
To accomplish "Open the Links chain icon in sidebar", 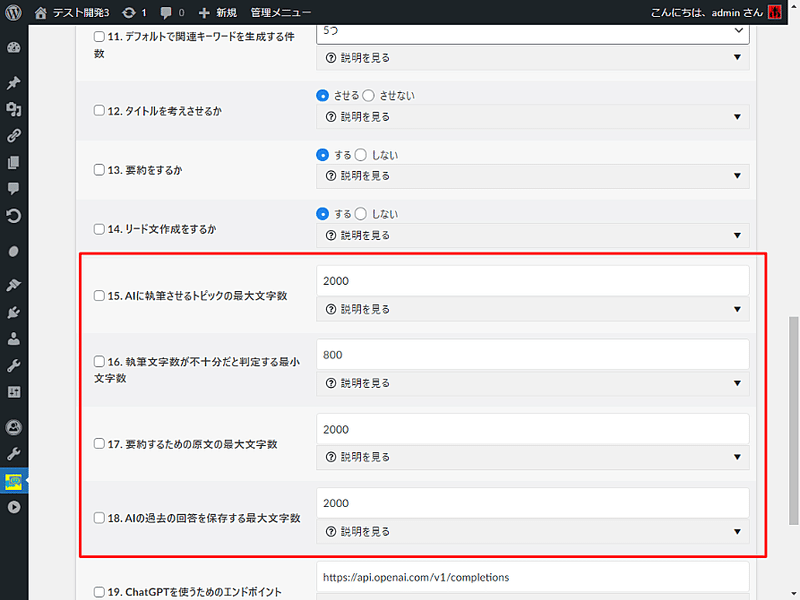I will (14, 136).
